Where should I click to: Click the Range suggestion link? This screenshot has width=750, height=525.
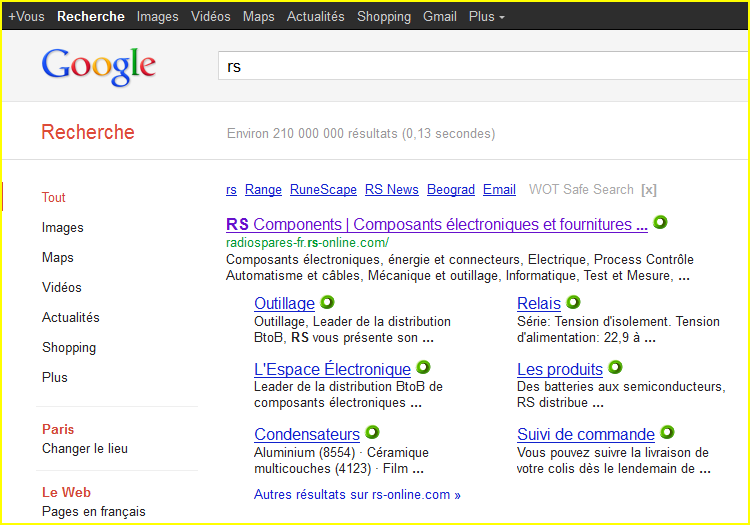pos(263,190)
